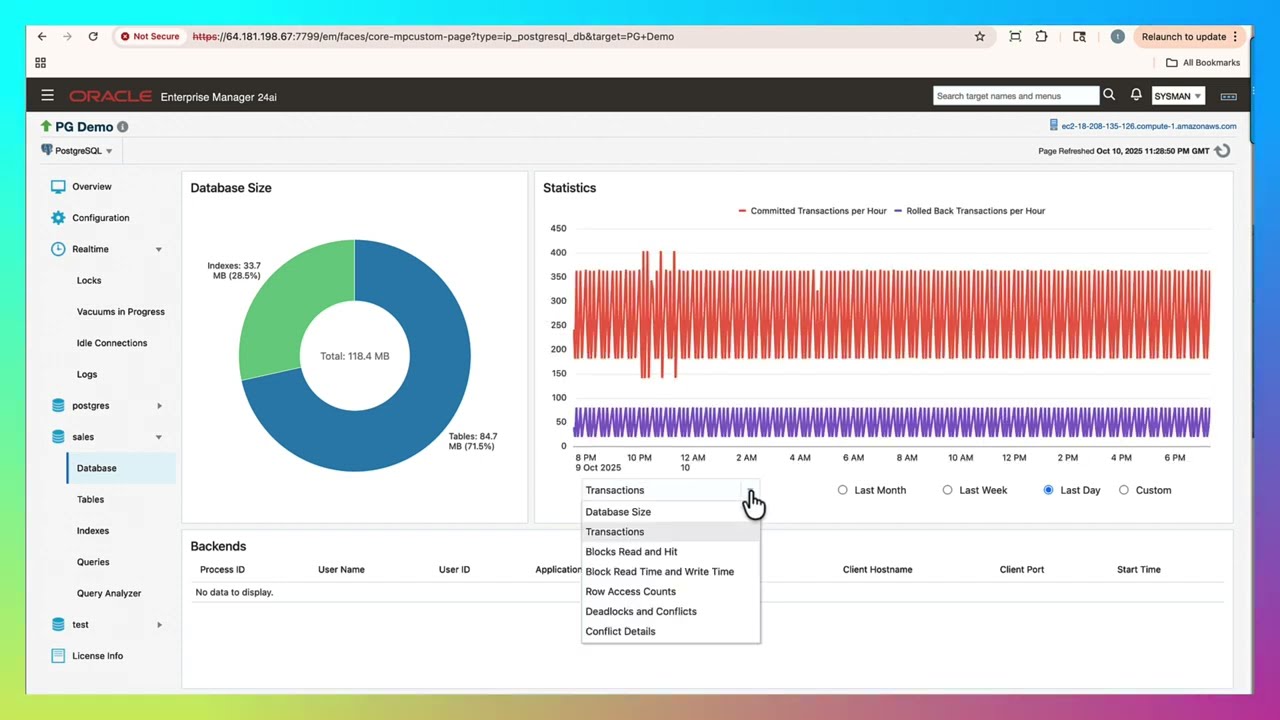Open the SYSMAN user dropdown
Image resolution: width=1280 pixels, height=720 pixels.
(1177, 95)
